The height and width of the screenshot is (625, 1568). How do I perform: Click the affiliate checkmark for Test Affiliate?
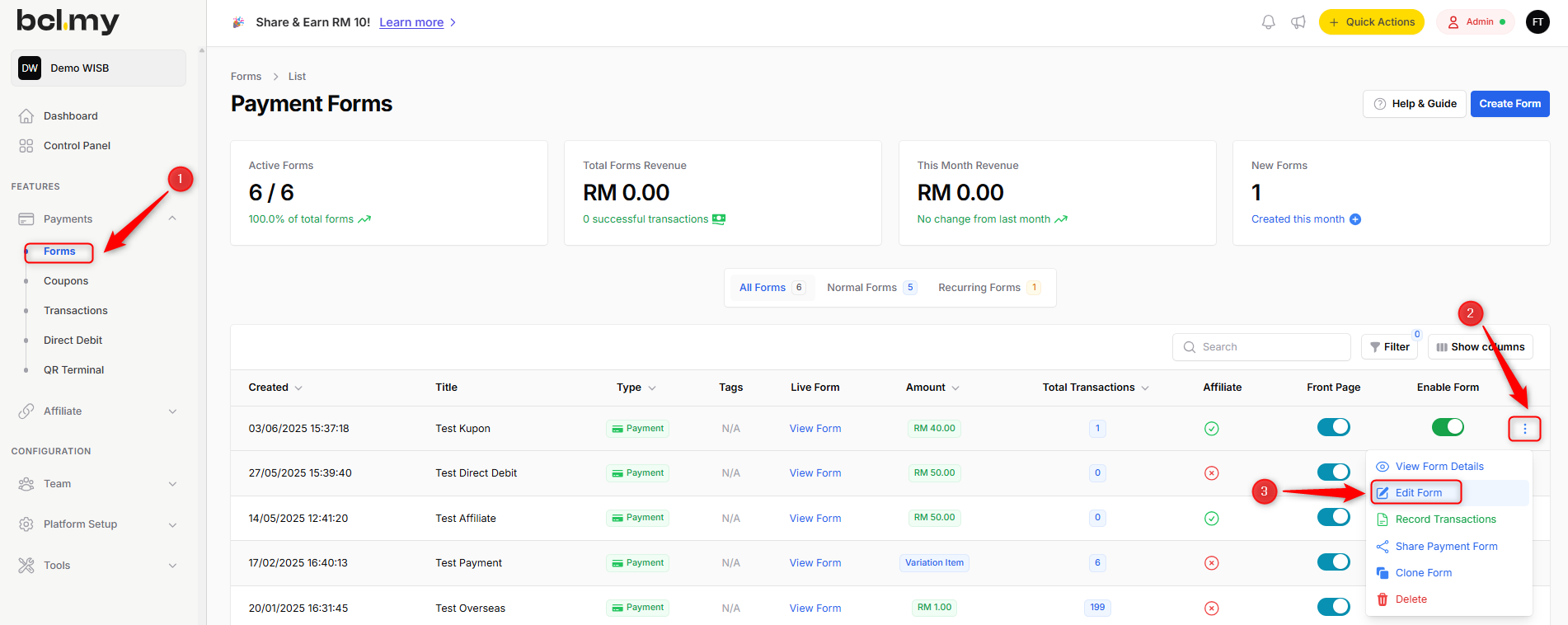1211,519
